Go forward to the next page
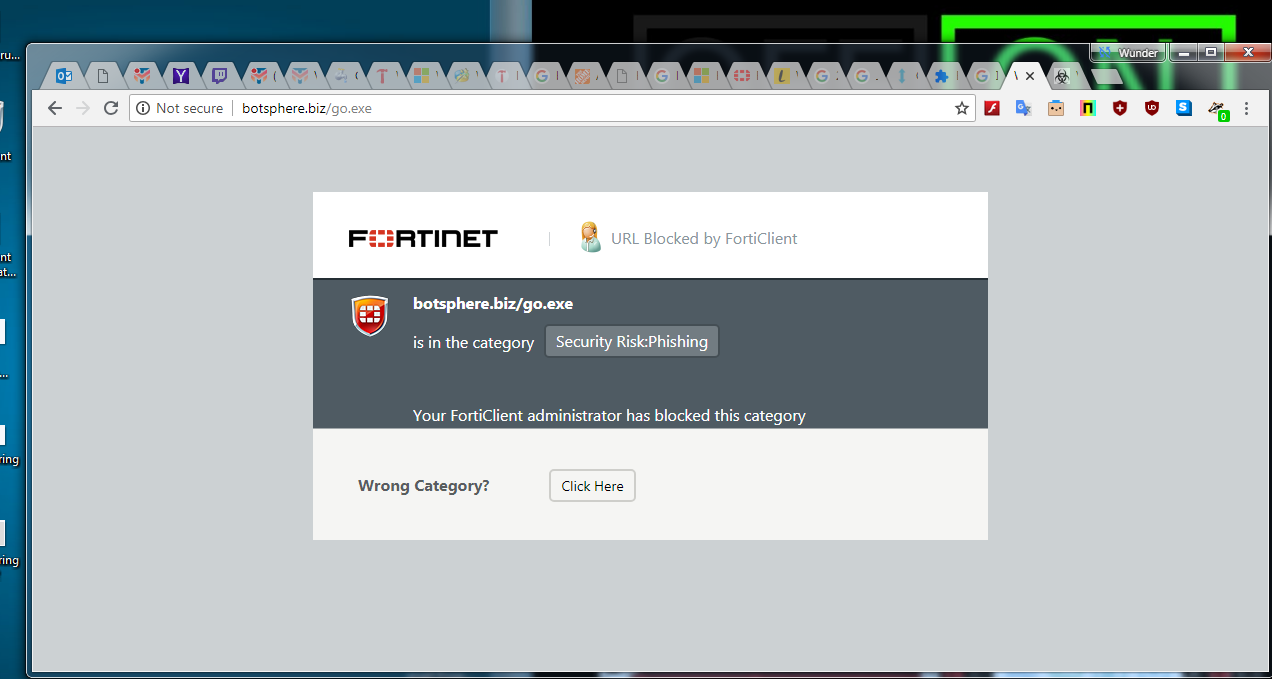The width and height of the screenshot is (1272, 679). click(x=83, y=108)
